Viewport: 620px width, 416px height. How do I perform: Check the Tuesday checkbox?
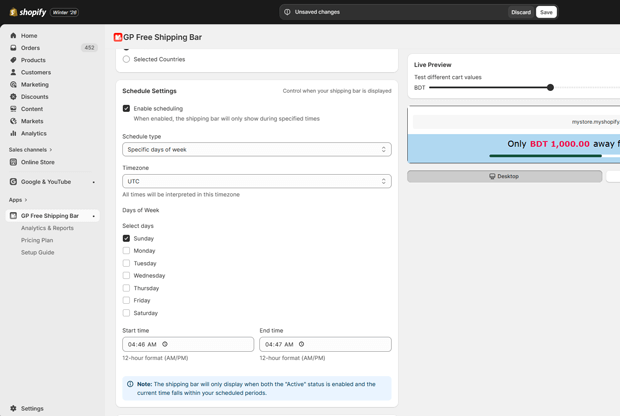coord(126,263)
